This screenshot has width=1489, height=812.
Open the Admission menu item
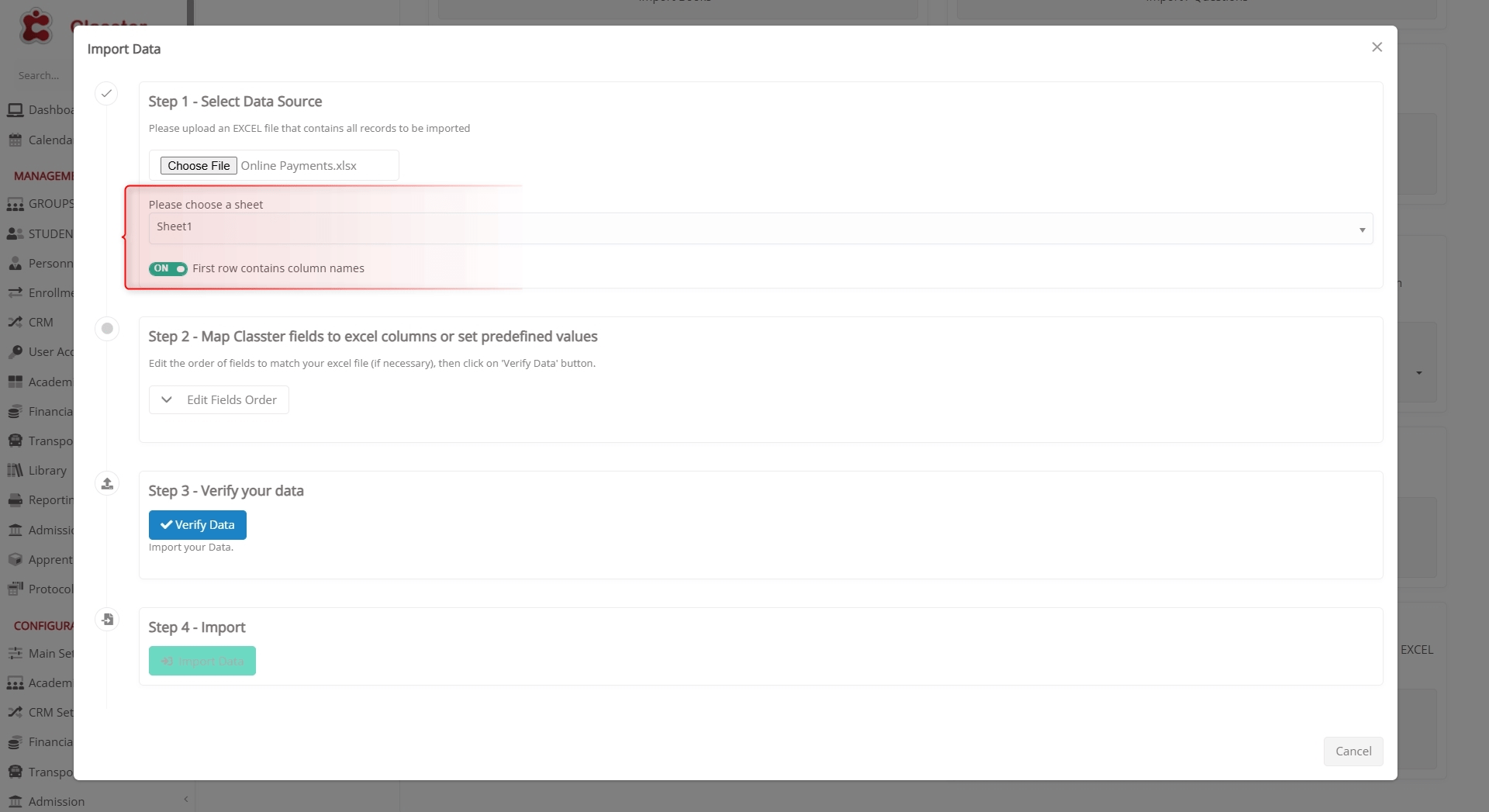[x=56, y=801]
